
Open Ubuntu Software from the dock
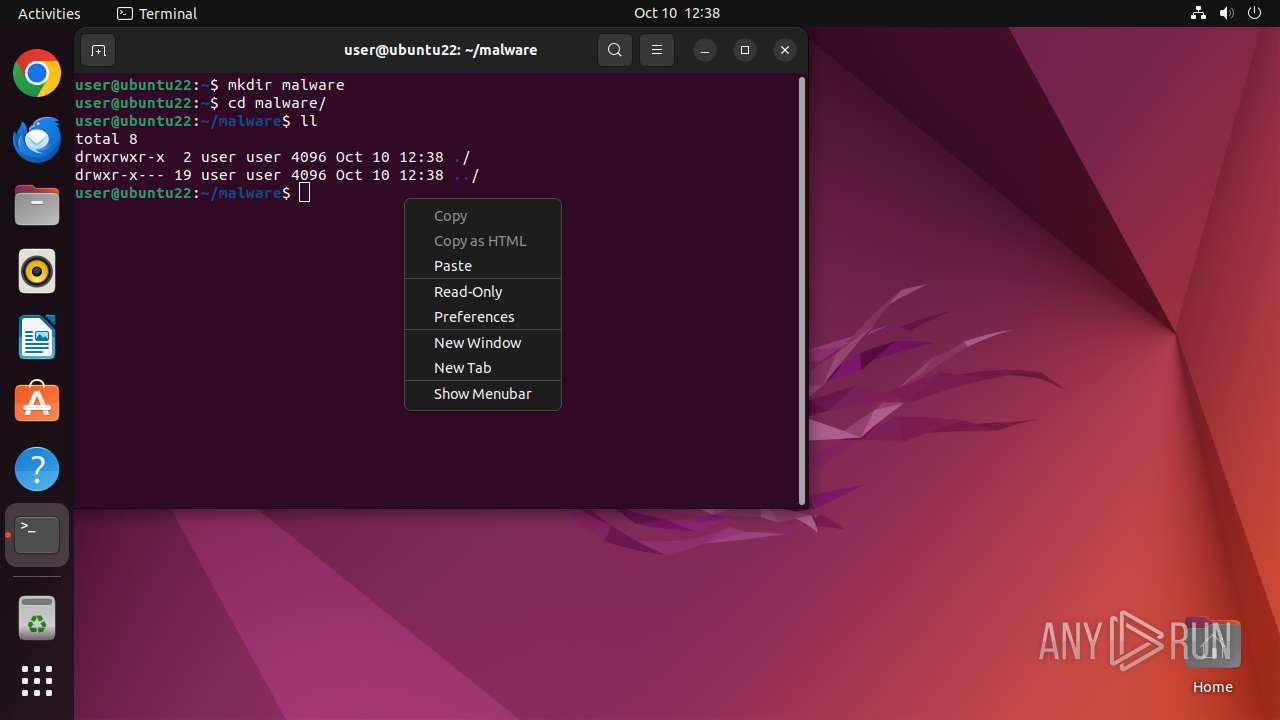37,403
